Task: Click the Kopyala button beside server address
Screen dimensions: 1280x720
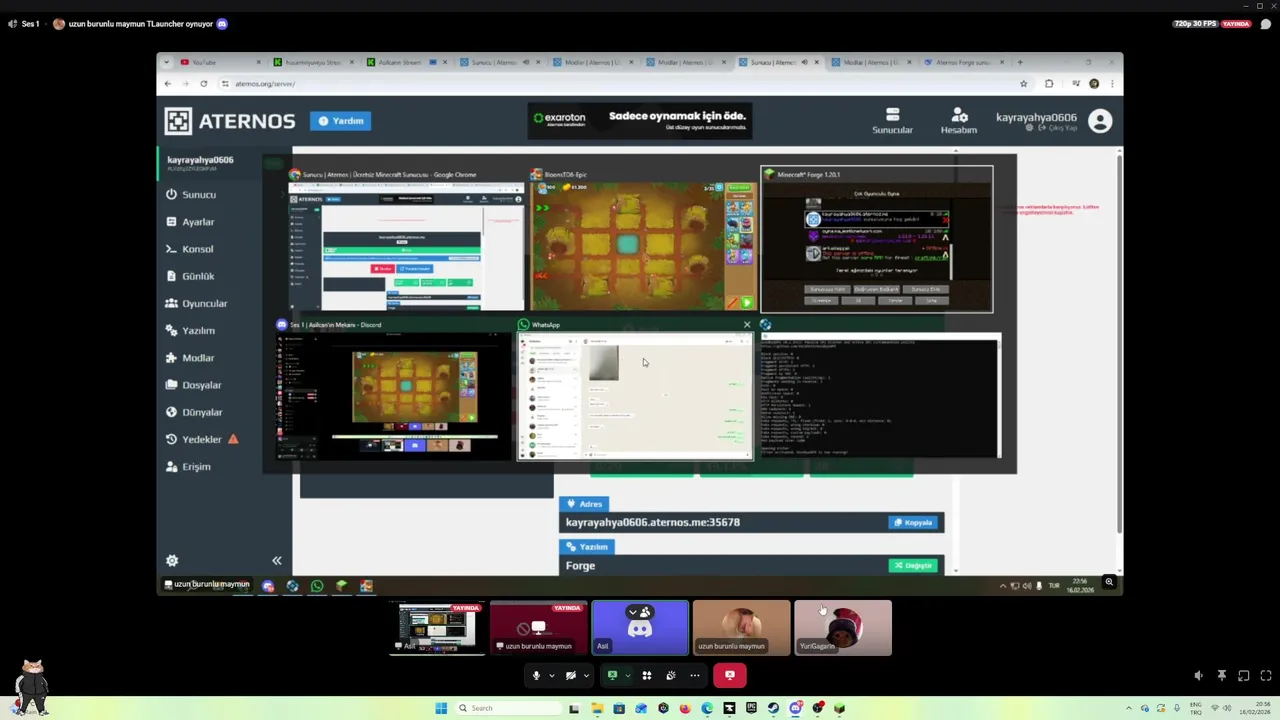Action: point(913,522)
